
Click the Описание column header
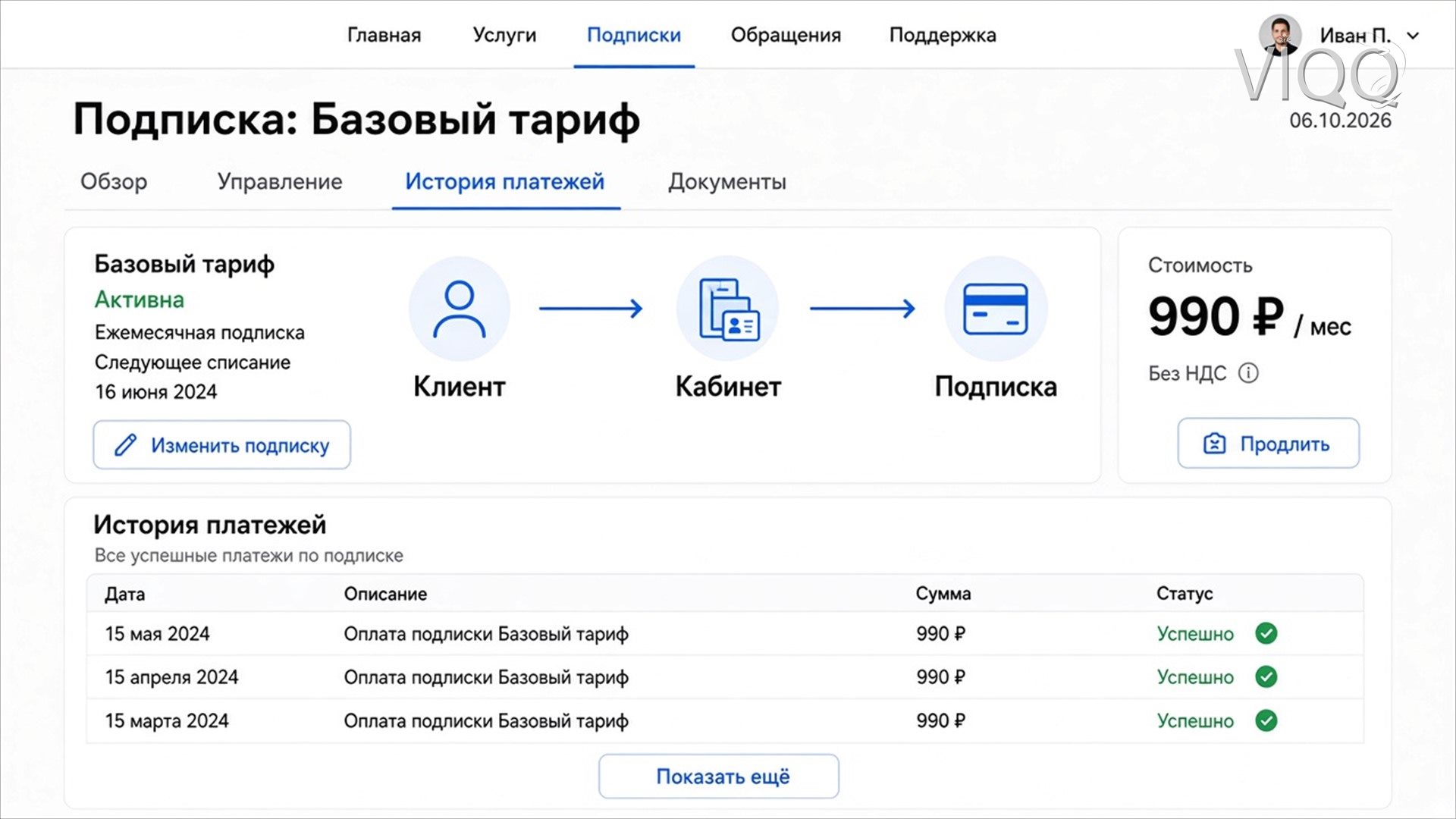coord(385,594)
